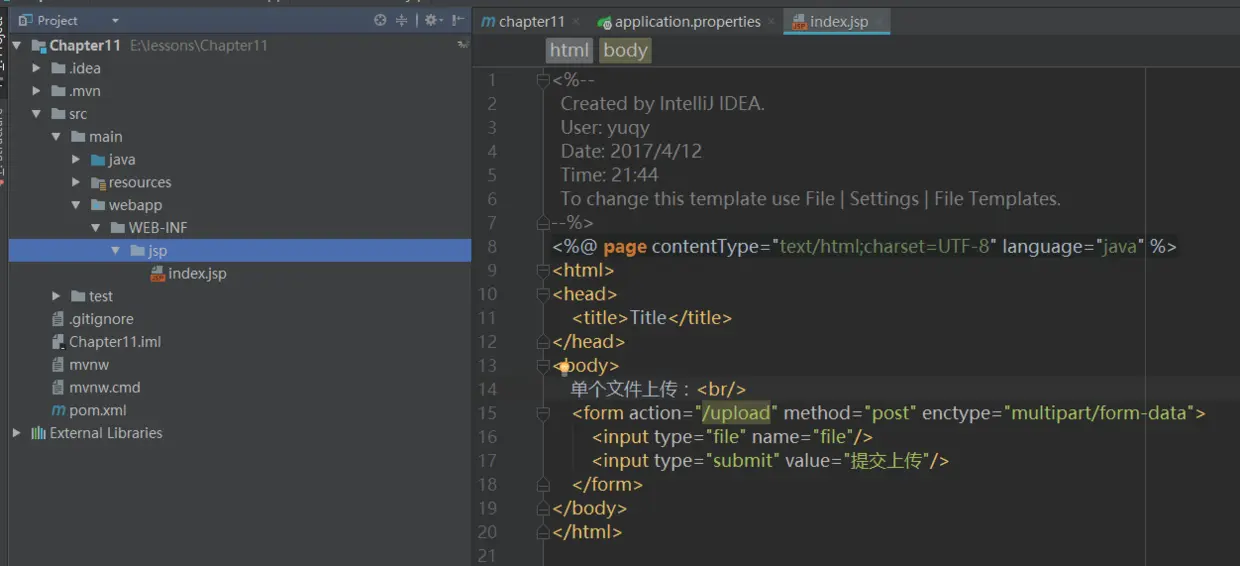Expand the java folder

(77, 160)
